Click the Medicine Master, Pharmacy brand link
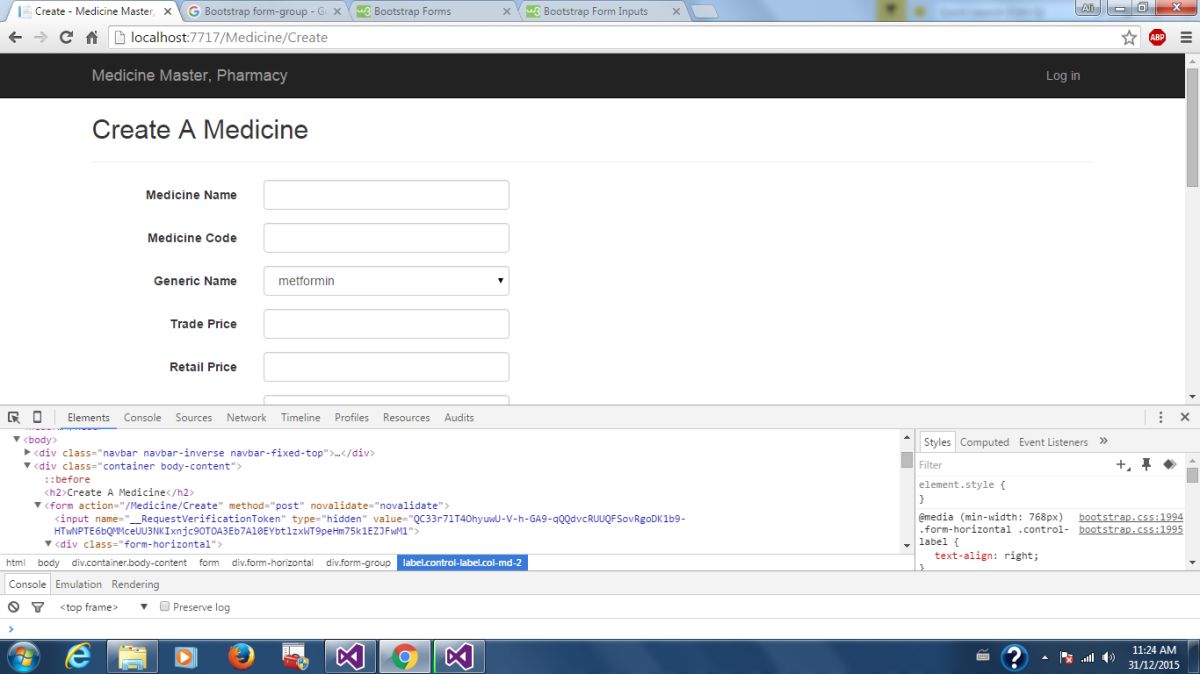 [189, 75]
